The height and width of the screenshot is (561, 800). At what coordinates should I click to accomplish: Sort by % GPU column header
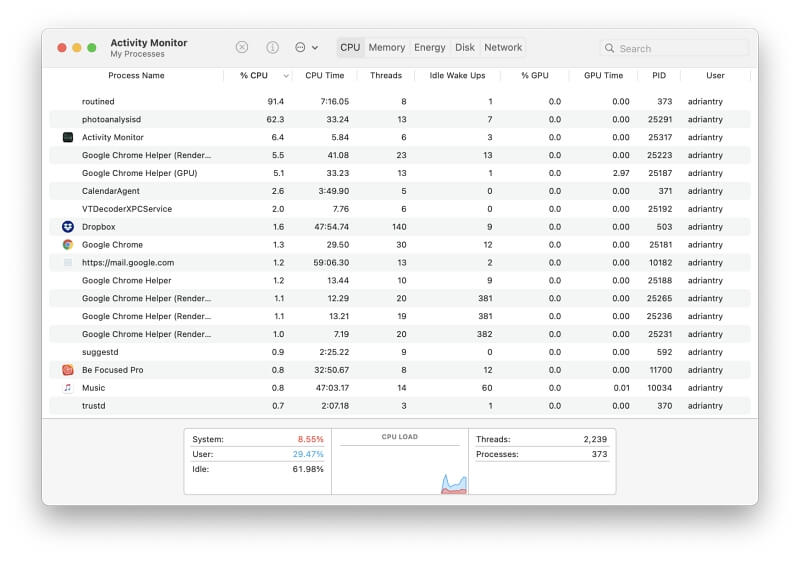coord(535,75)
